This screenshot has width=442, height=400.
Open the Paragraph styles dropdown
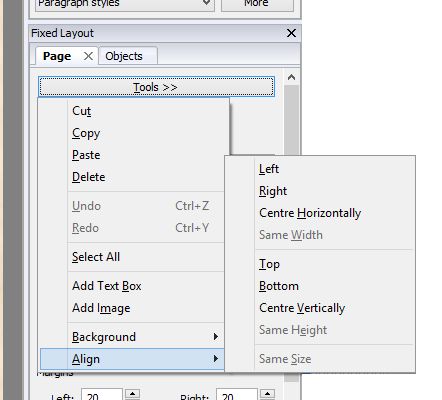[x=125, y=5]
